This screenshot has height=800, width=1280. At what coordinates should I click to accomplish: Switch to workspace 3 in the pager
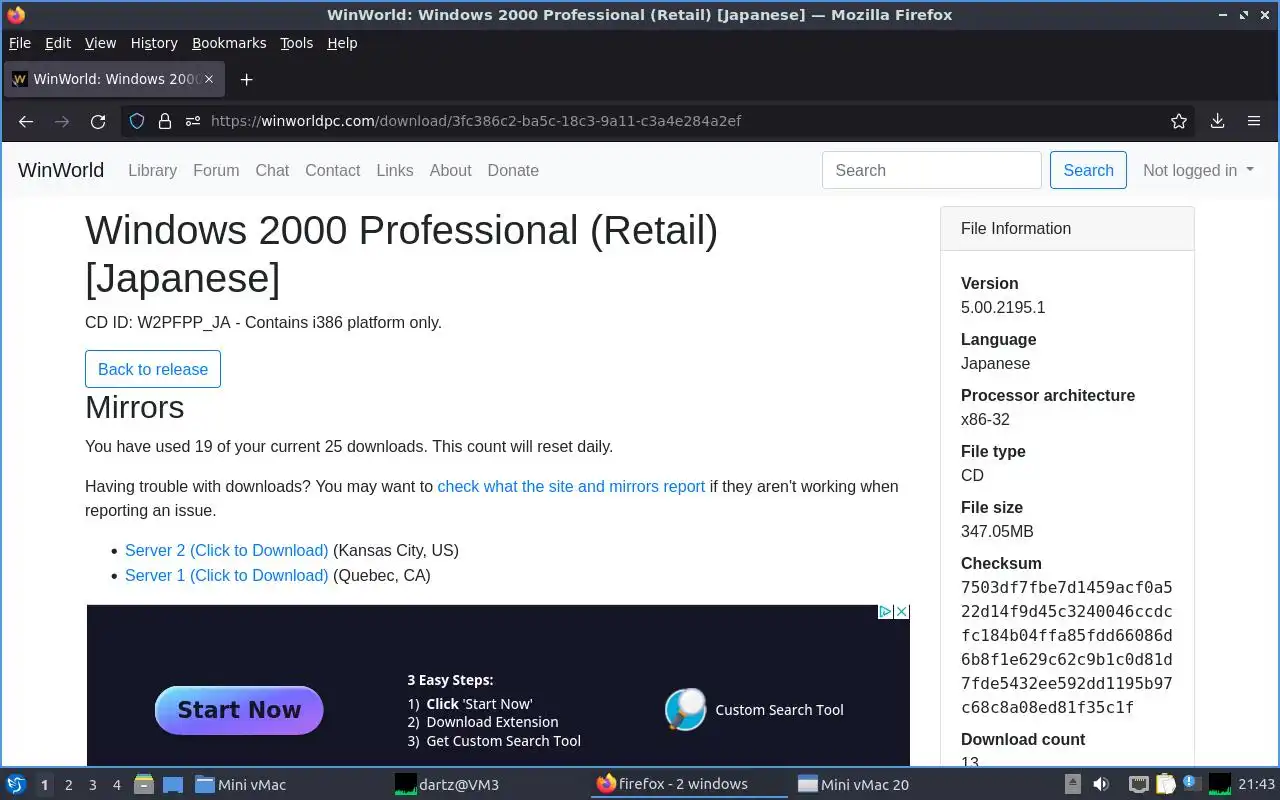click(92, 785)
